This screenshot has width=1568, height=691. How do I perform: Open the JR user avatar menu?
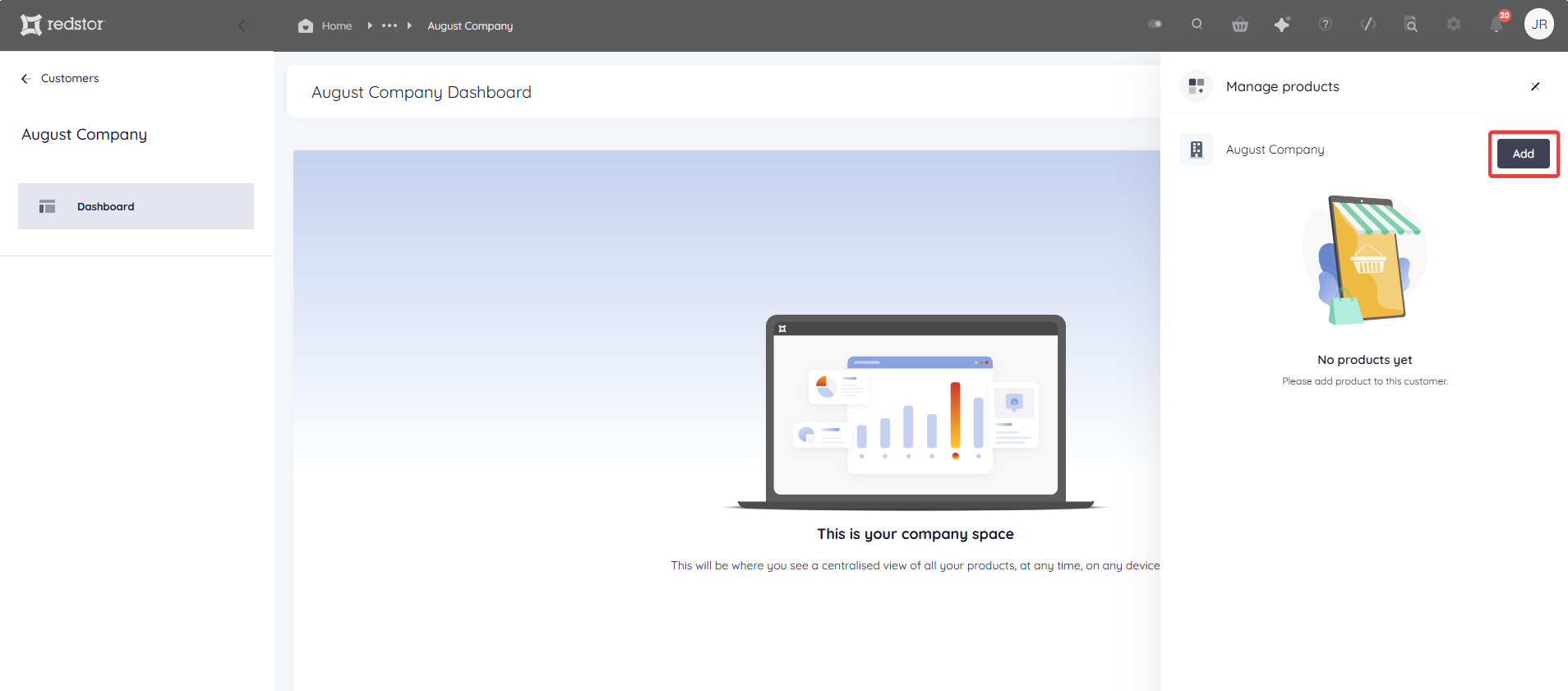point(1539,24)
